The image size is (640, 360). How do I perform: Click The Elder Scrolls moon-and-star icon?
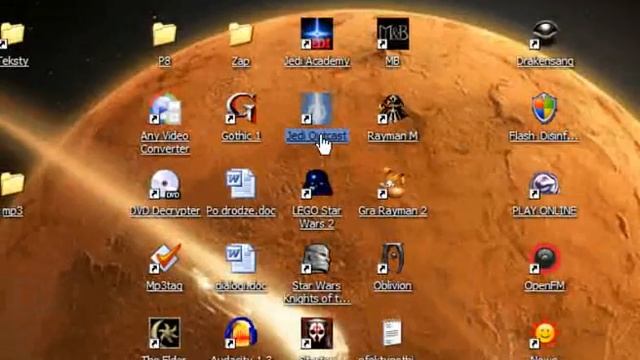[164, 333]
